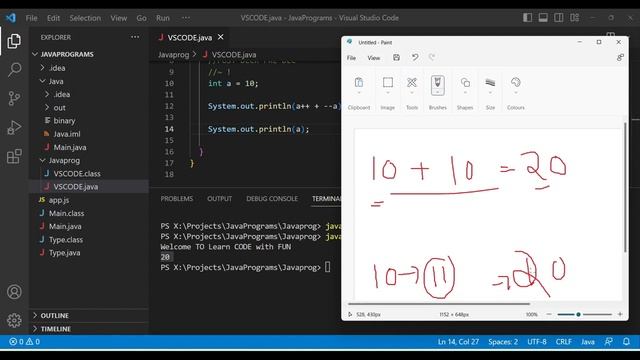Open Java.iml file
Viewport: 640px width, 360px height.
[67, 134]
